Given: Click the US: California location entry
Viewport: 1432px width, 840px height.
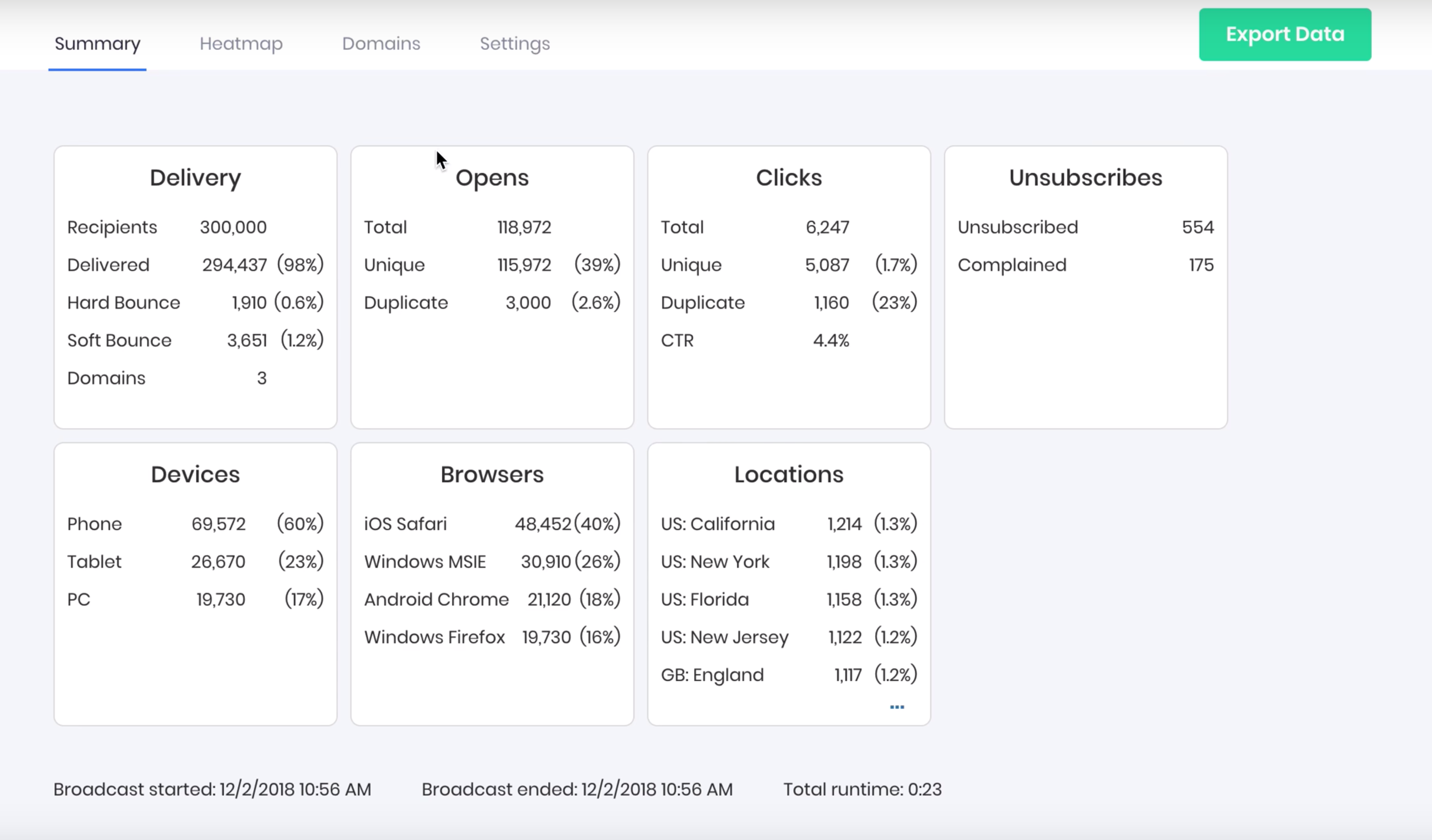Looking at the screenshot, I should pos(717,524).
